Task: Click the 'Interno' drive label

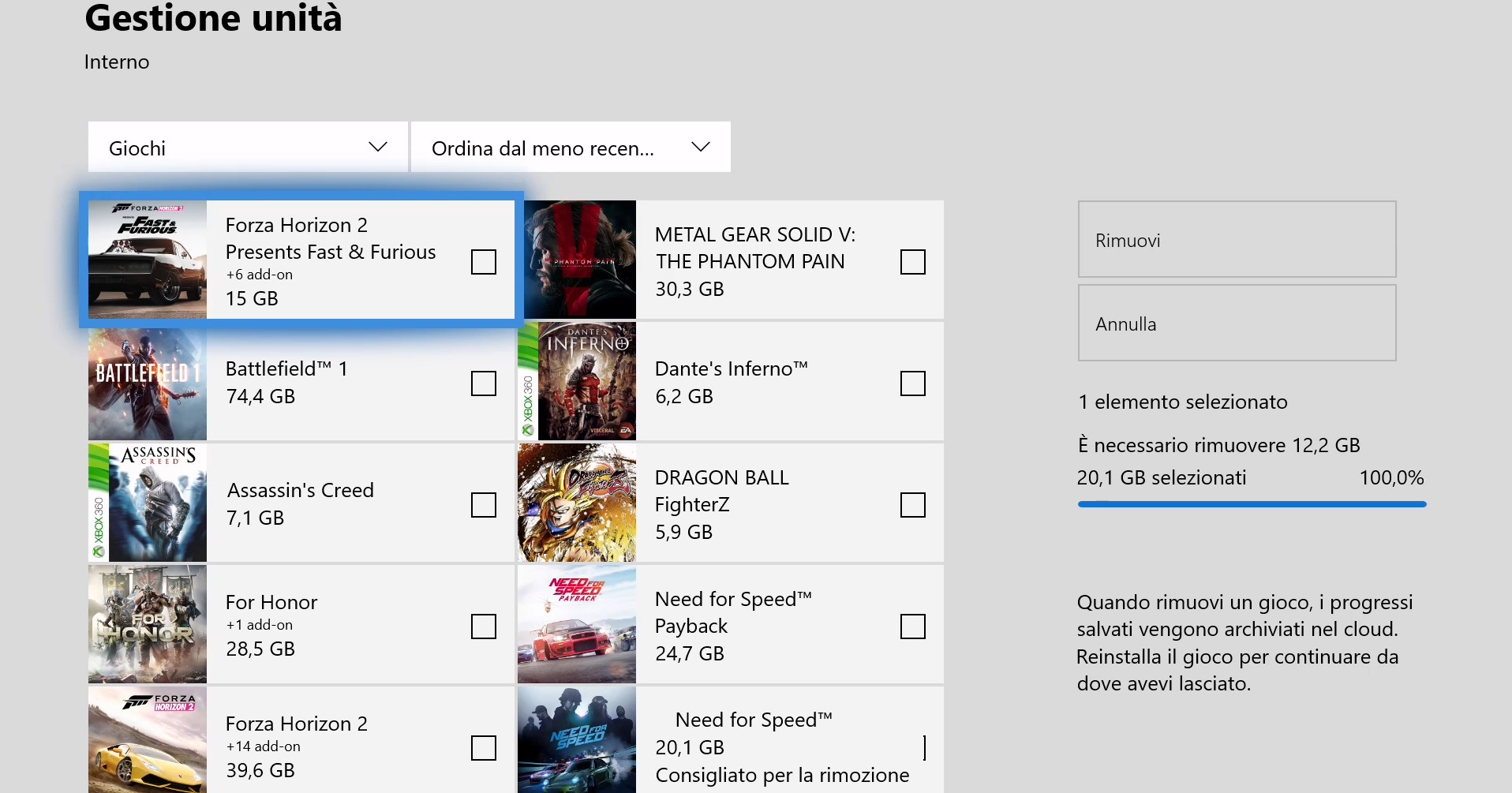Action: (117, 62)
